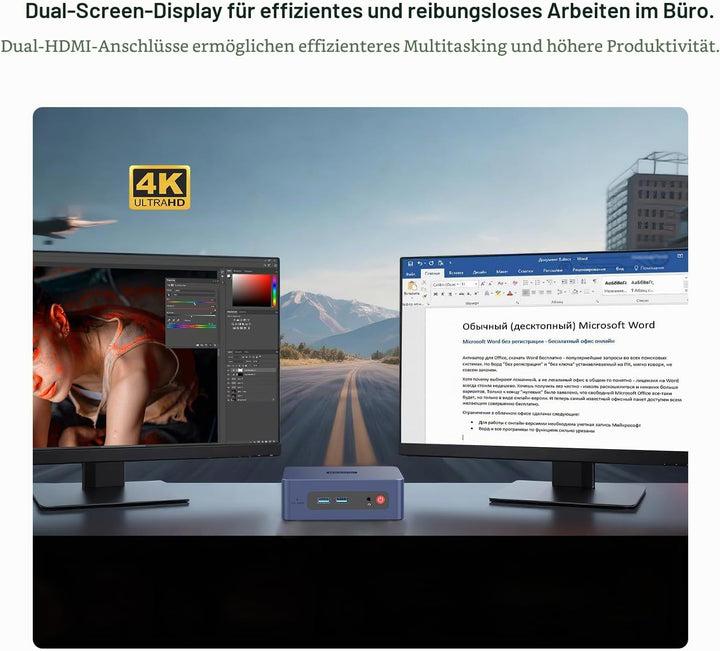Switch to the Вставка ribbon tab
The width and height of the screenshot is (720, 651).
pyautogui.click(x=456, y=272)
